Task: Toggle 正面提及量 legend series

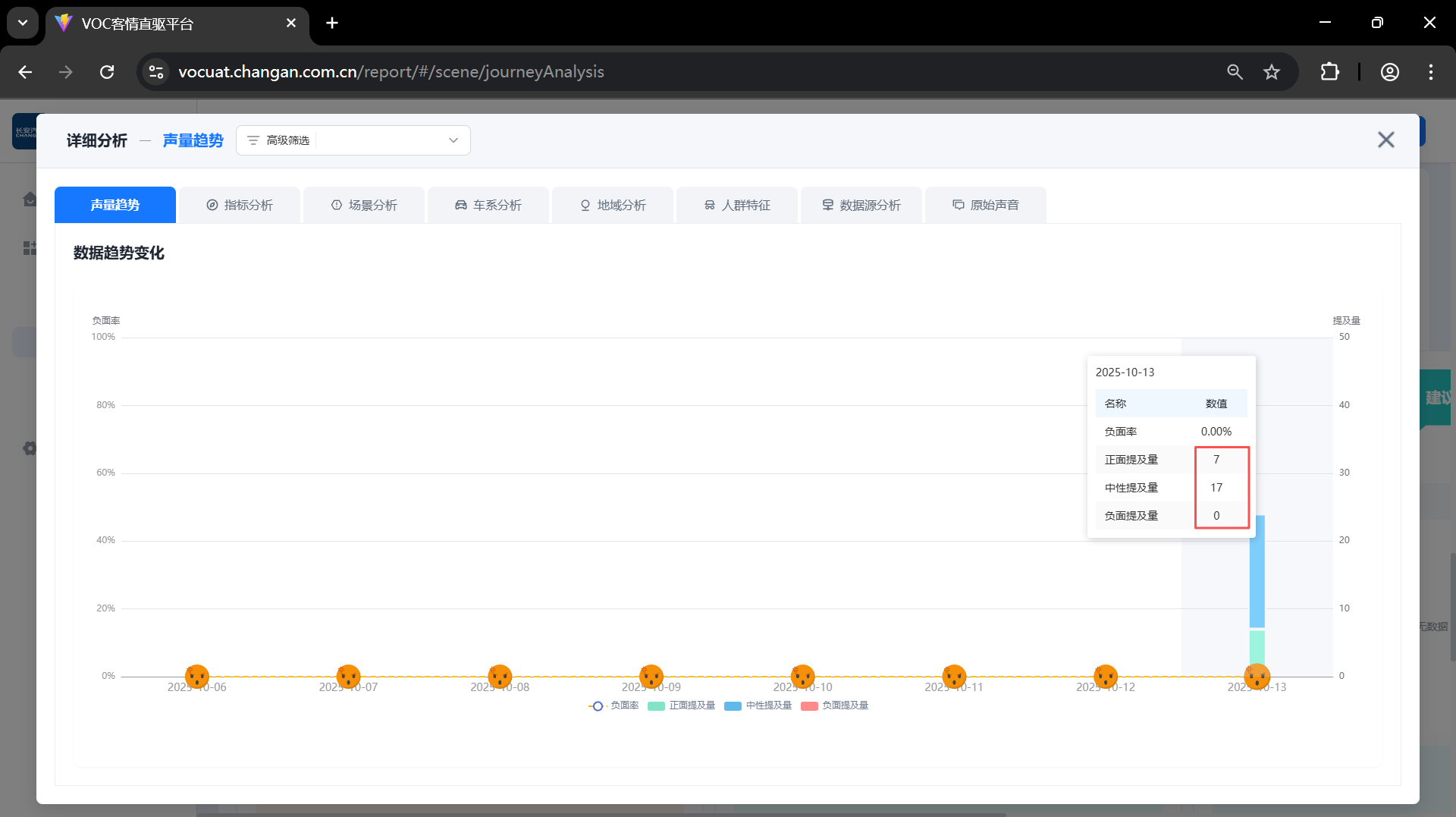Action: coord(682,705)
